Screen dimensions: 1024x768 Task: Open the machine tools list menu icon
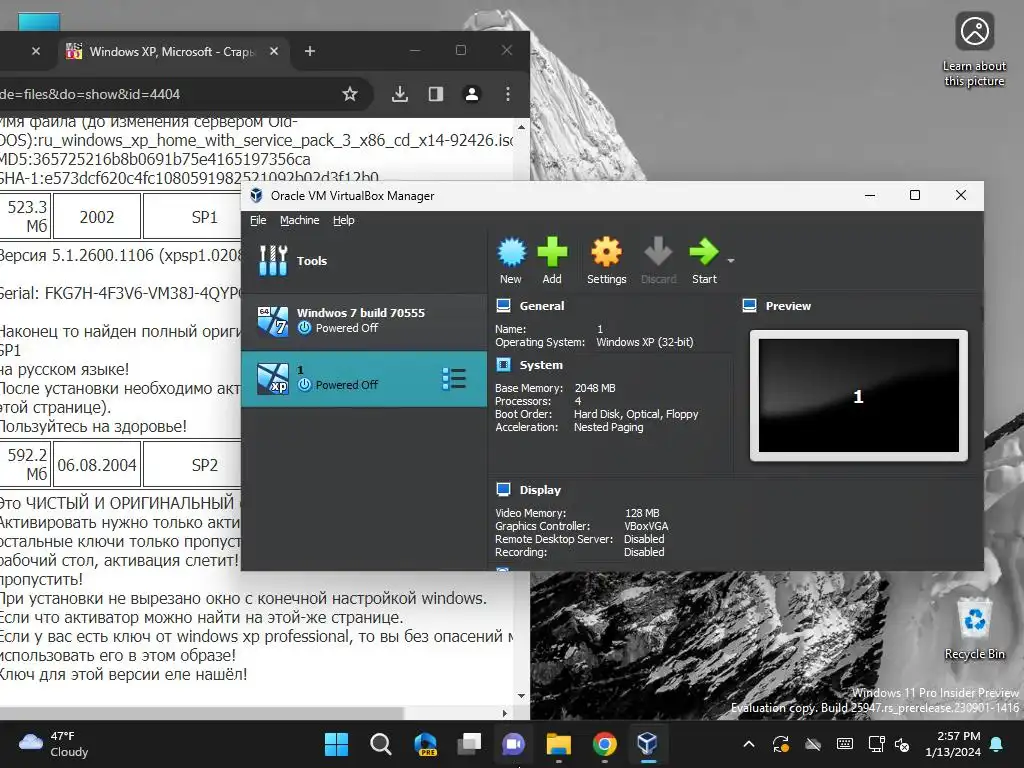pyautogui.click(x=454, y=379)
